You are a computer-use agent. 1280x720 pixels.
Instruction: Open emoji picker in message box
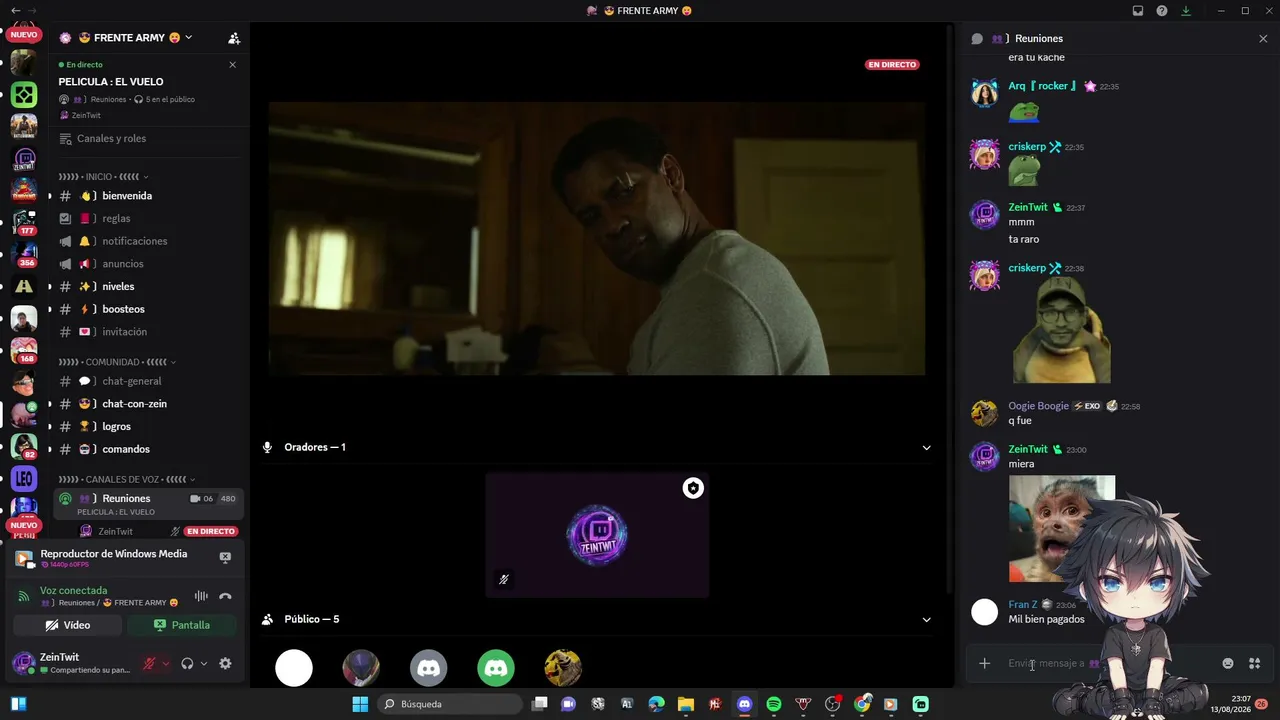[x=1228, y=663]
